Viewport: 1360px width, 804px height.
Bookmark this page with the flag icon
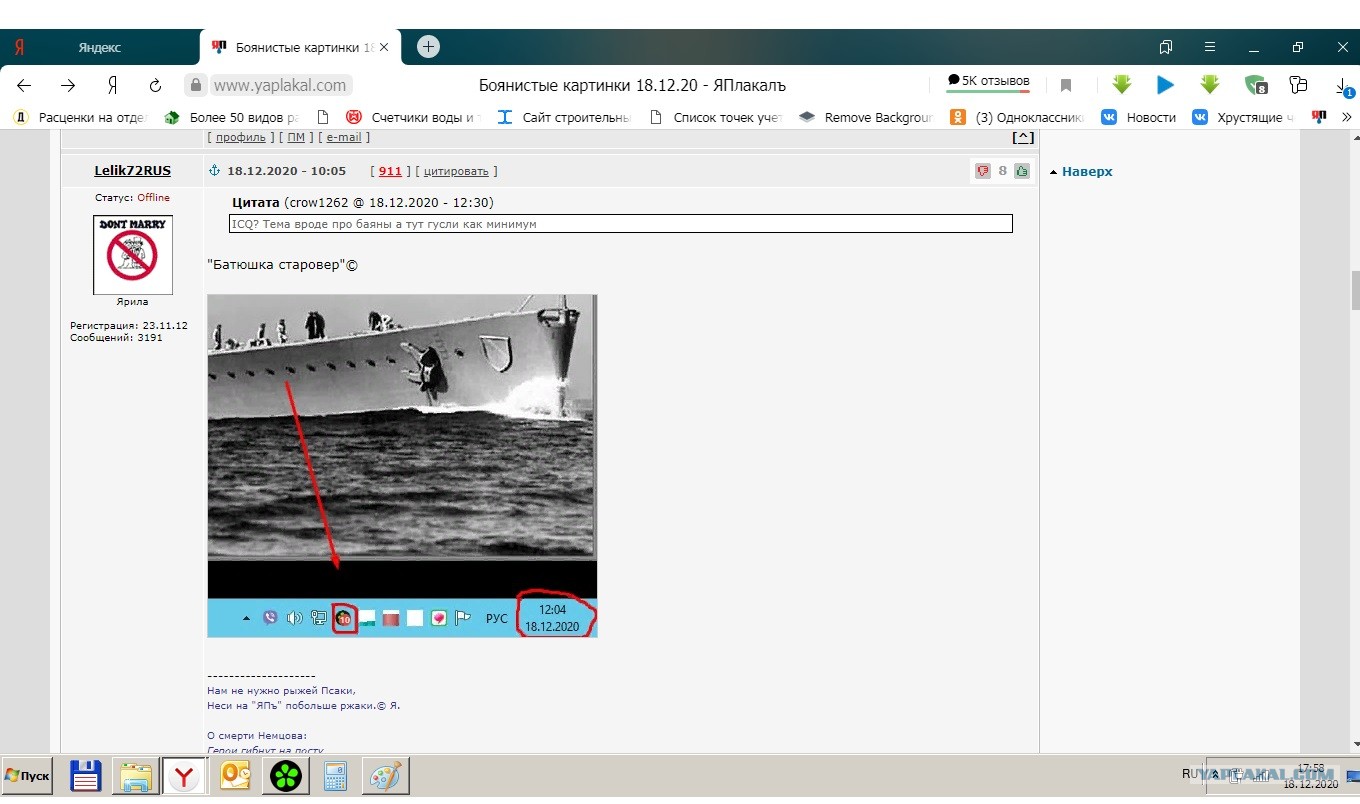(1066, 86)
